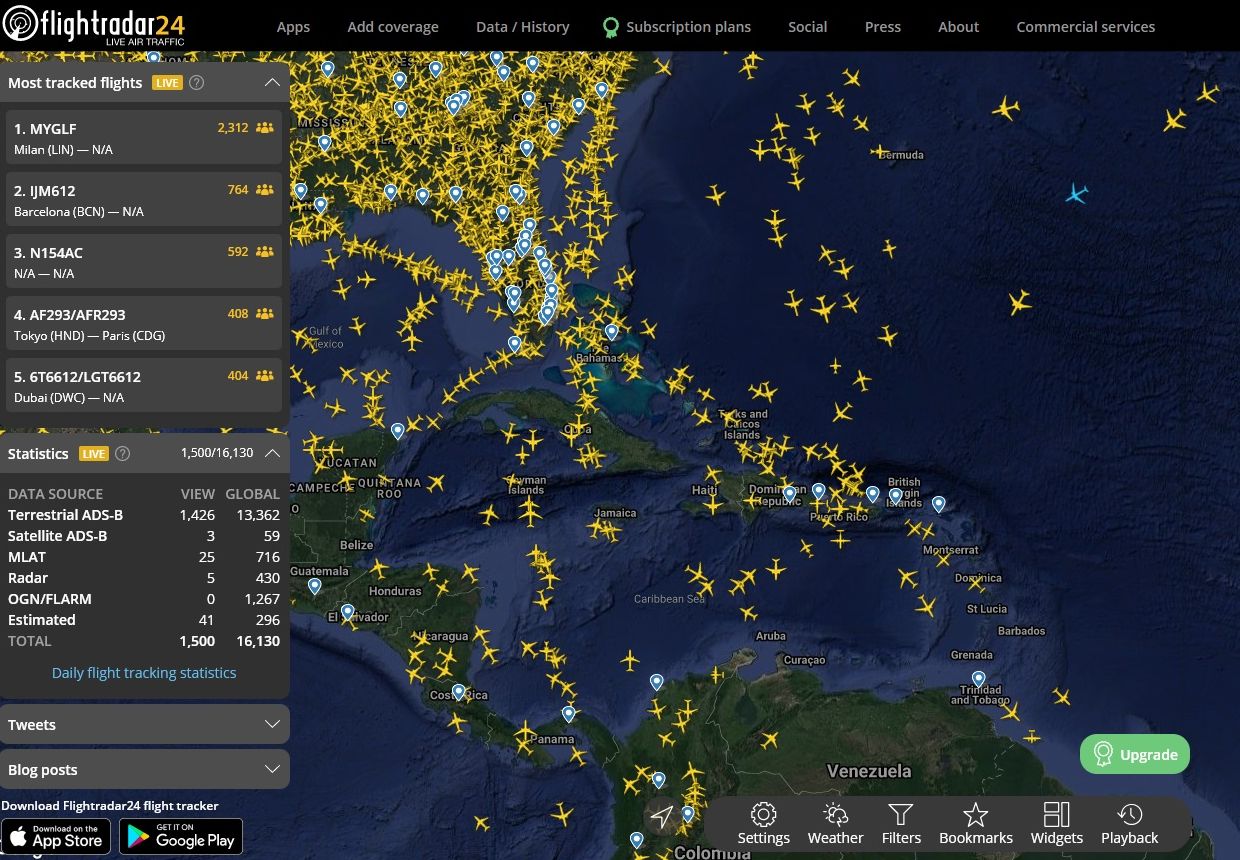Click help icon beside Statistics
This screenshot has height=860, width=1240.
pyautogui.click(x=123, y=453)
